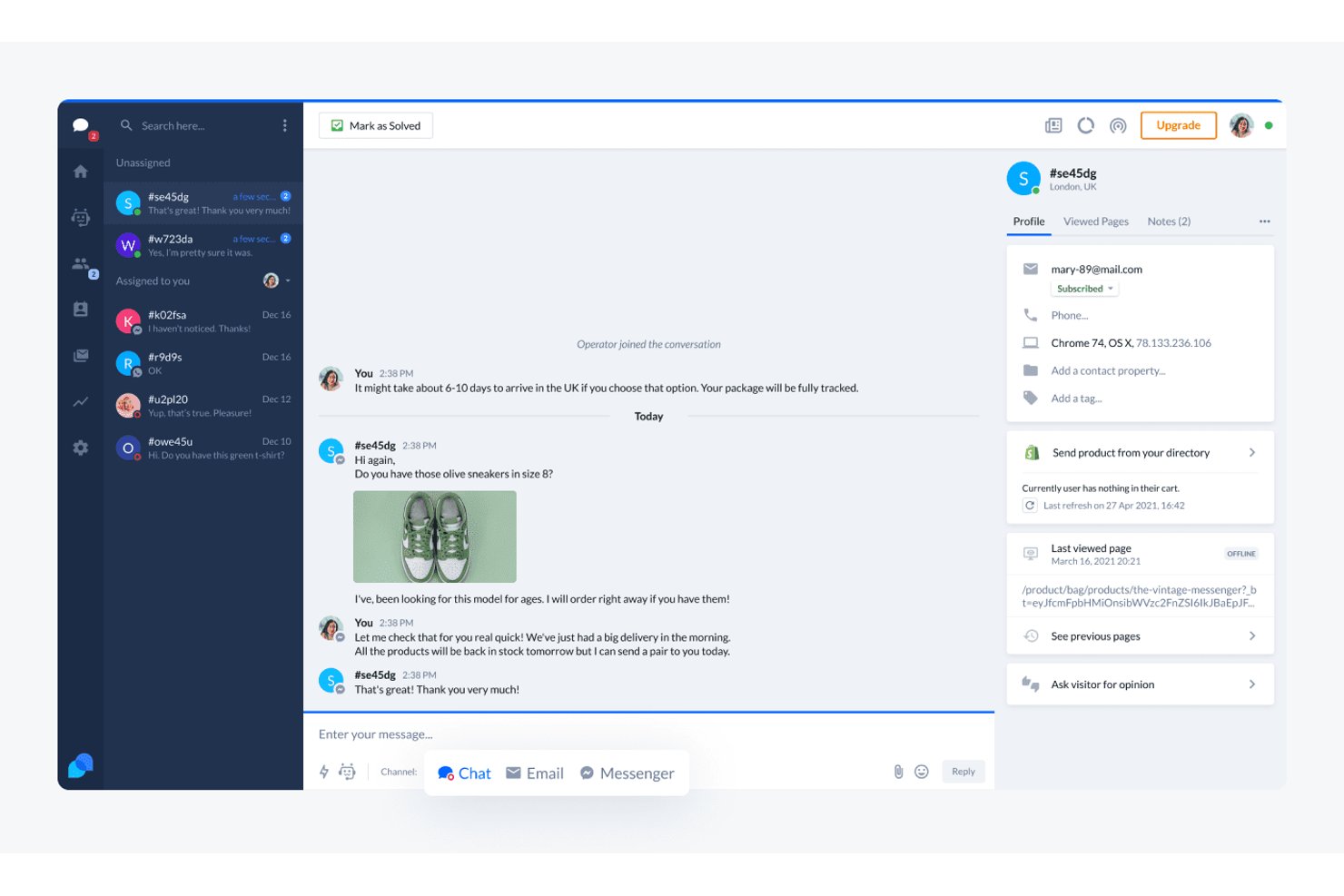The width and height of the screenshot is (1344, 896).
Task: Click Mark as Solved button
Action: [376, 125]
